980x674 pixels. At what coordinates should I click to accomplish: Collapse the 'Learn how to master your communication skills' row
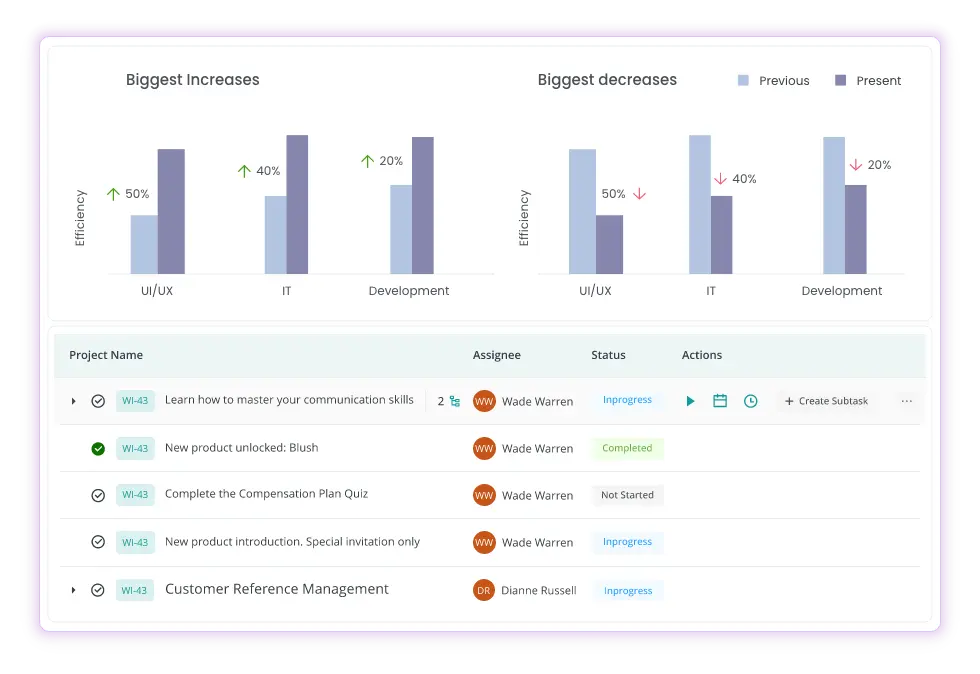point(73,401)
